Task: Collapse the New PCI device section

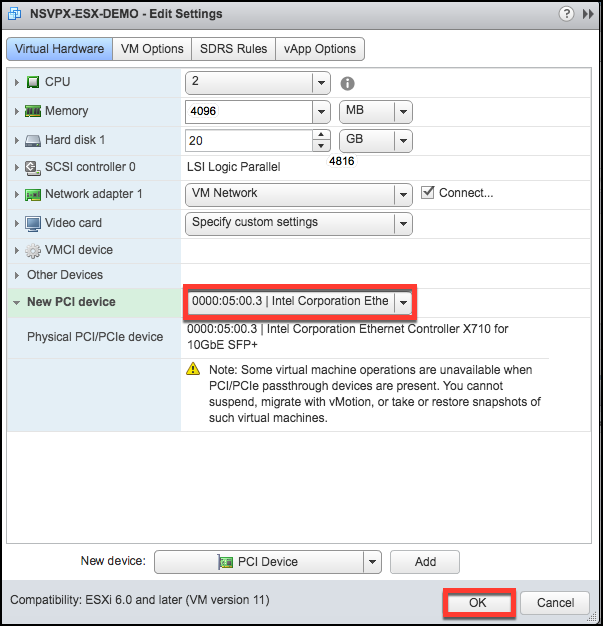Action: tap(16, 303)
